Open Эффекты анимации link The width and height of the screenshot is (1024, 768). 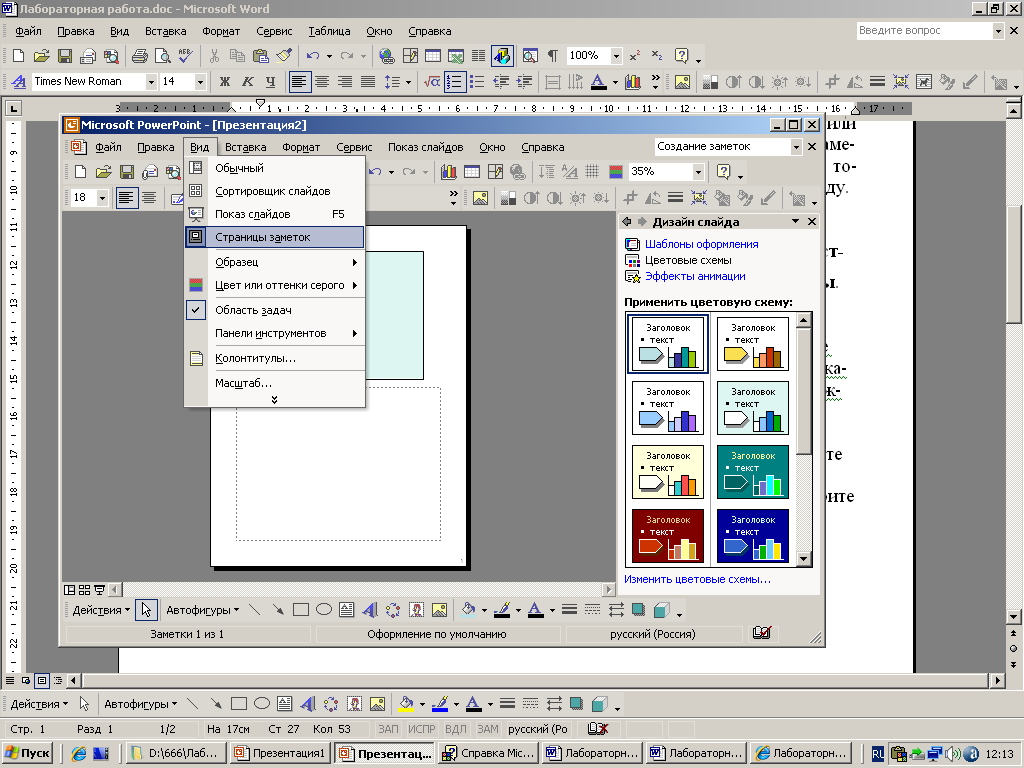coord(695,276)
